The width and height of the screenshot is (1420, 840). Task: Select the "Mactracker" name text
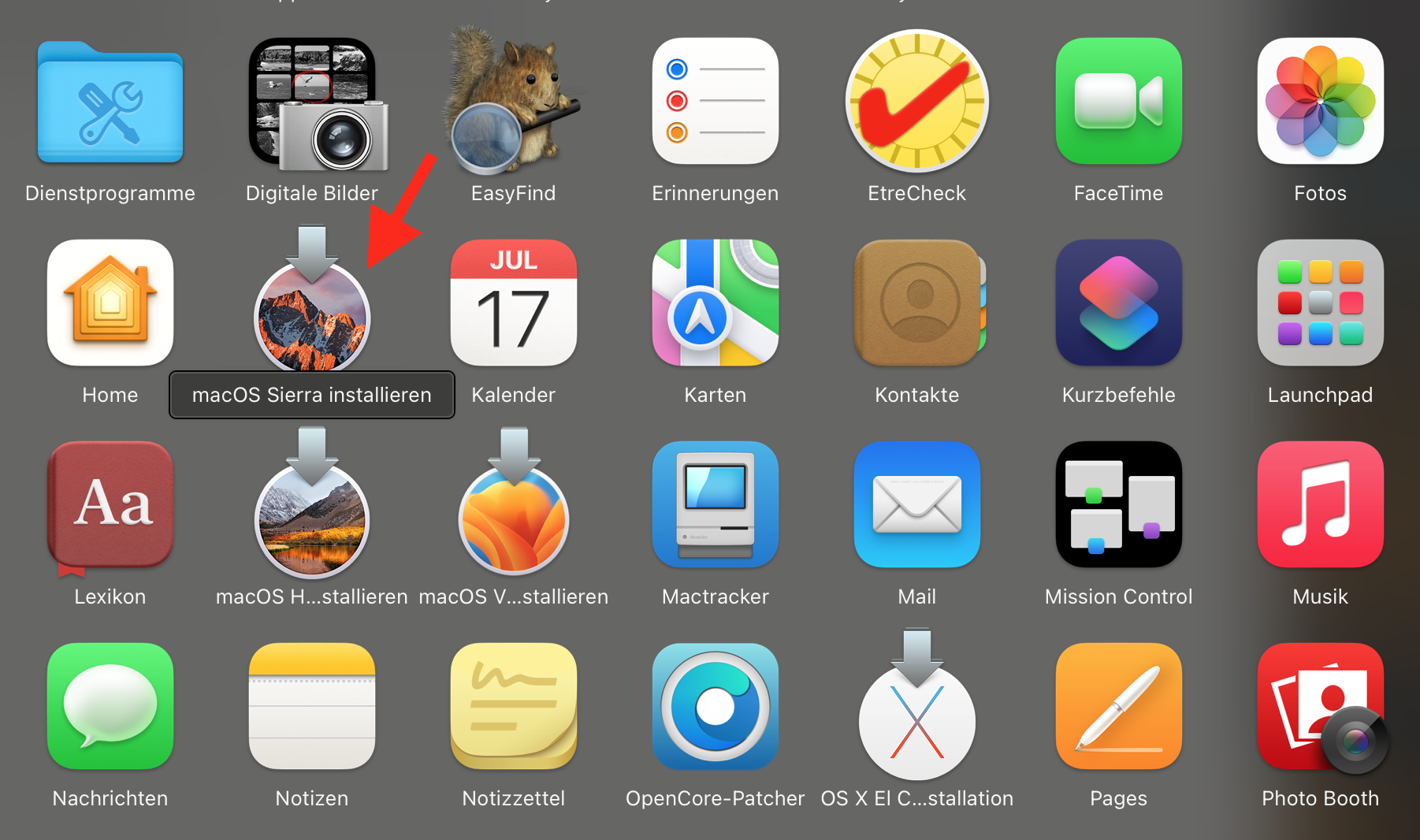click(x=716, y=597)
